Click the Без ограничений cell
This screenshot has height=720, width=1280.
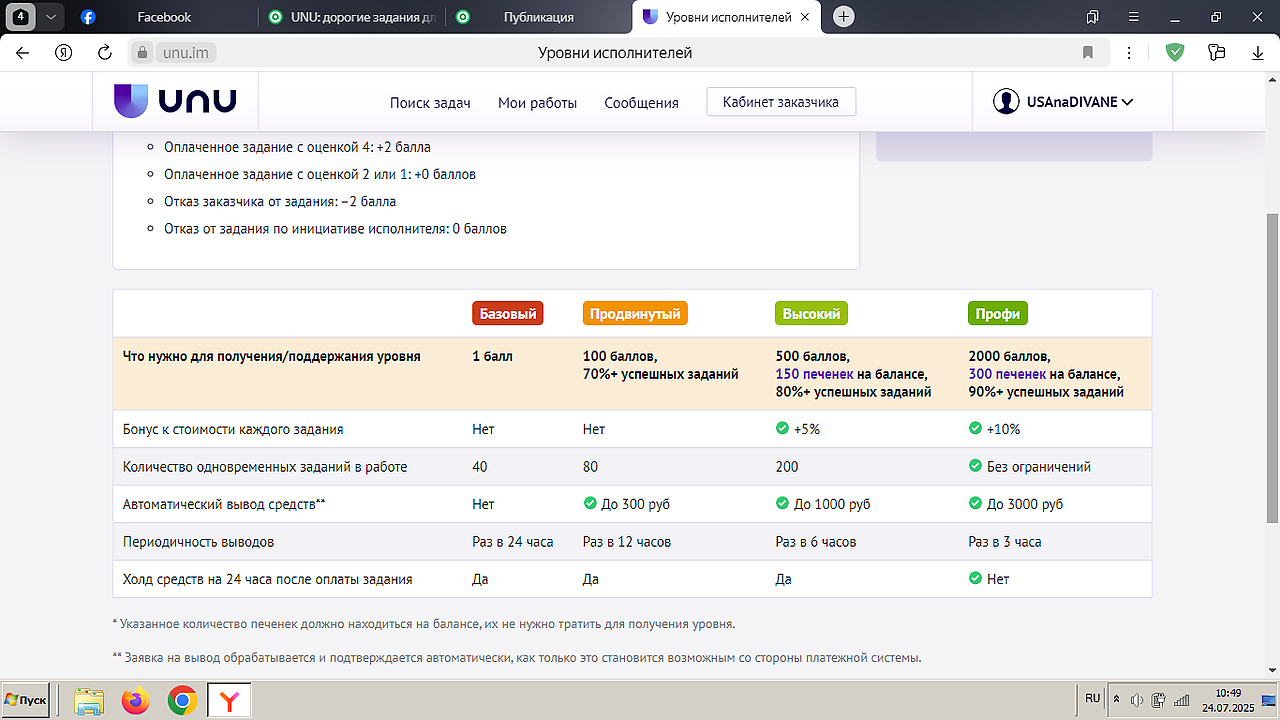pos(1029,467)
